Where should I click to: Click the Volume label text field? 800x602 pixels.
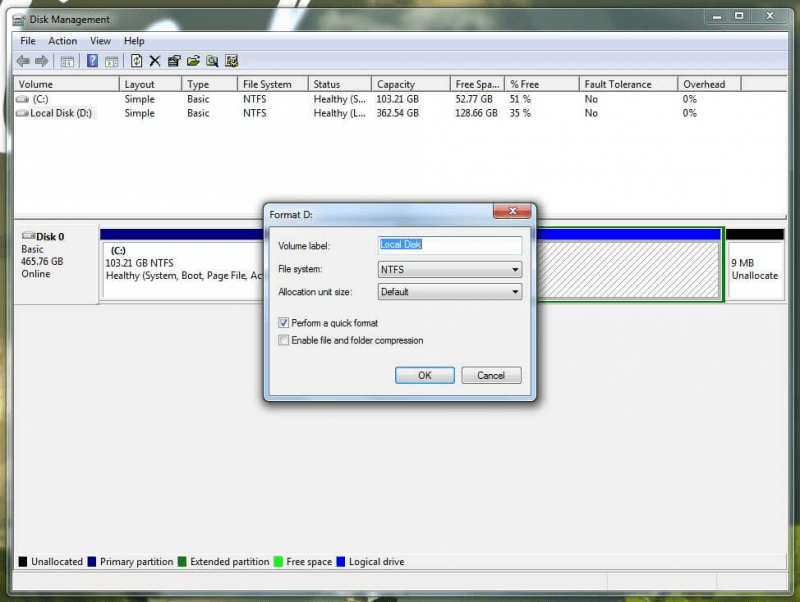coord(450,245)
